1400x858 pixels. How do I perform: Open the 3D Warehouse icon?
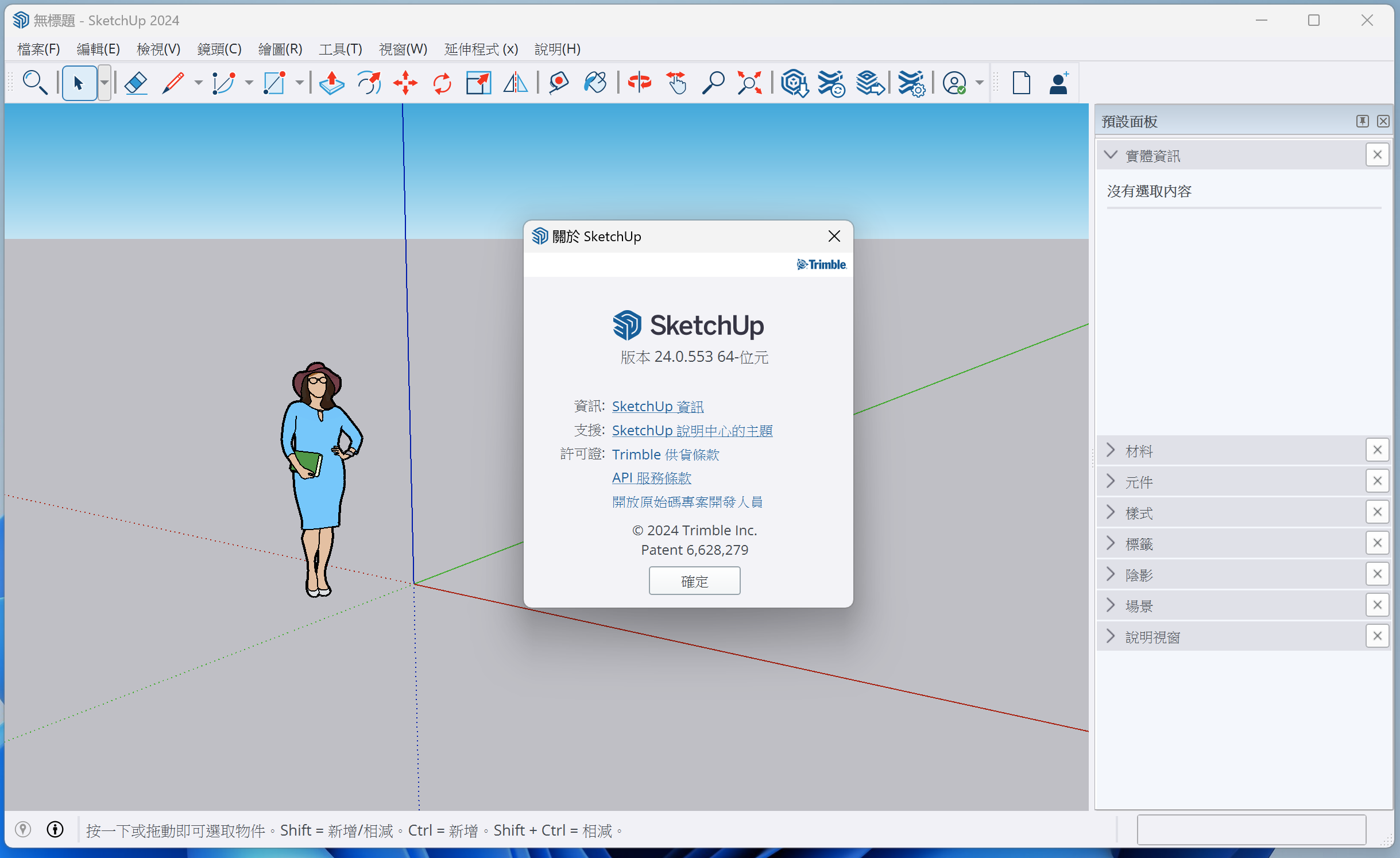coord(794,83)
